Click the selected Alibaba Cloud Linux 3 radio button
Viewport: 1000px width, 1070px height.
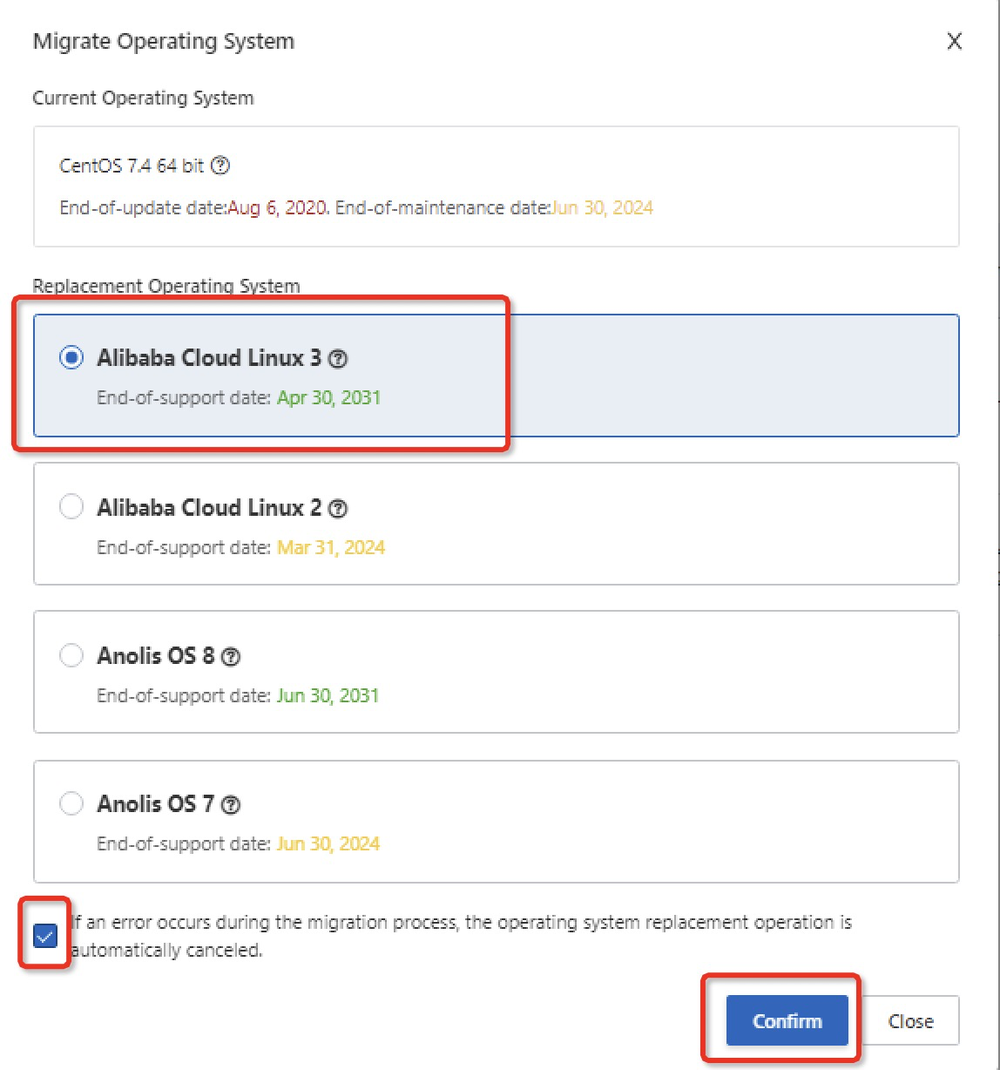(71, 357)
